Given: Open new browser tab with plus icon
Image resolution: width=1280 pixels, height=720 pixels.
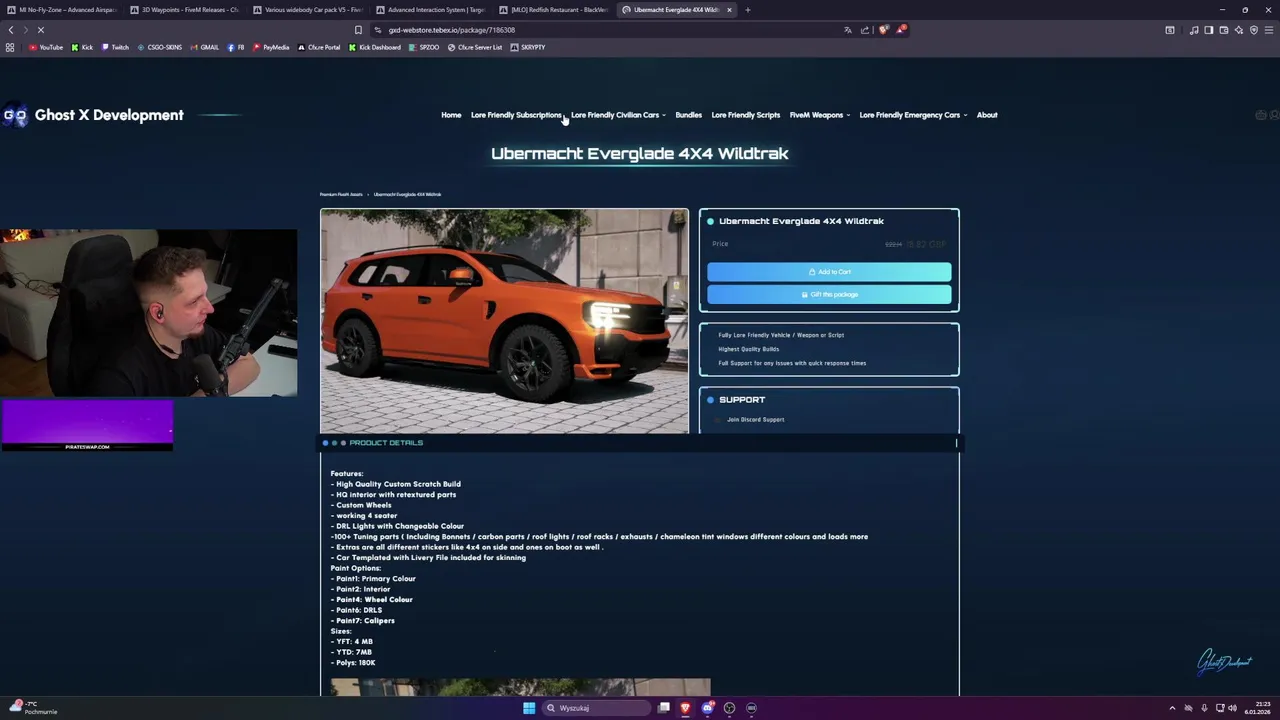Looking at the screenshot, I should pos(747,10).
